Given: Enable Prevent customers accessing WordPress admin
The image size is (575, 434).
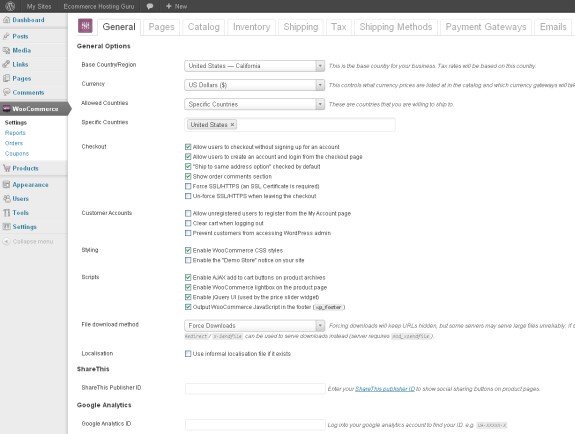Looking at the screenshot, I should coord(188,233).
